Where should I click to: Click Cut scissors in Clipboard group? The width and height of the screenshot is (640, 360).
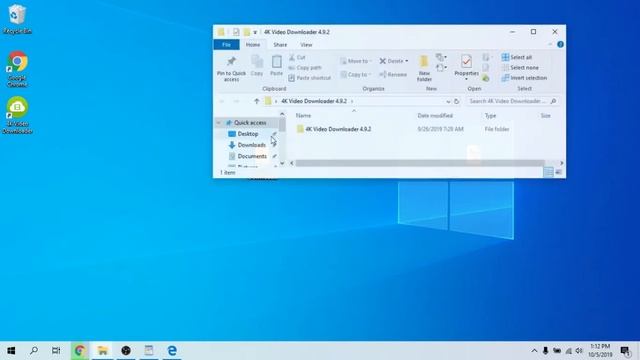(297, 58)
